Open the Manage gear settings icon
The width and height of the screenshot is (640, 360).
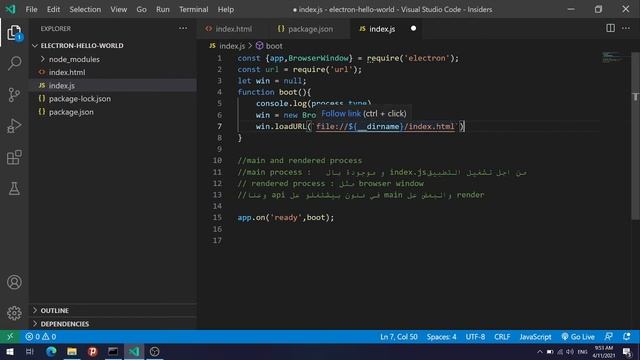click(x=14, y=313)
